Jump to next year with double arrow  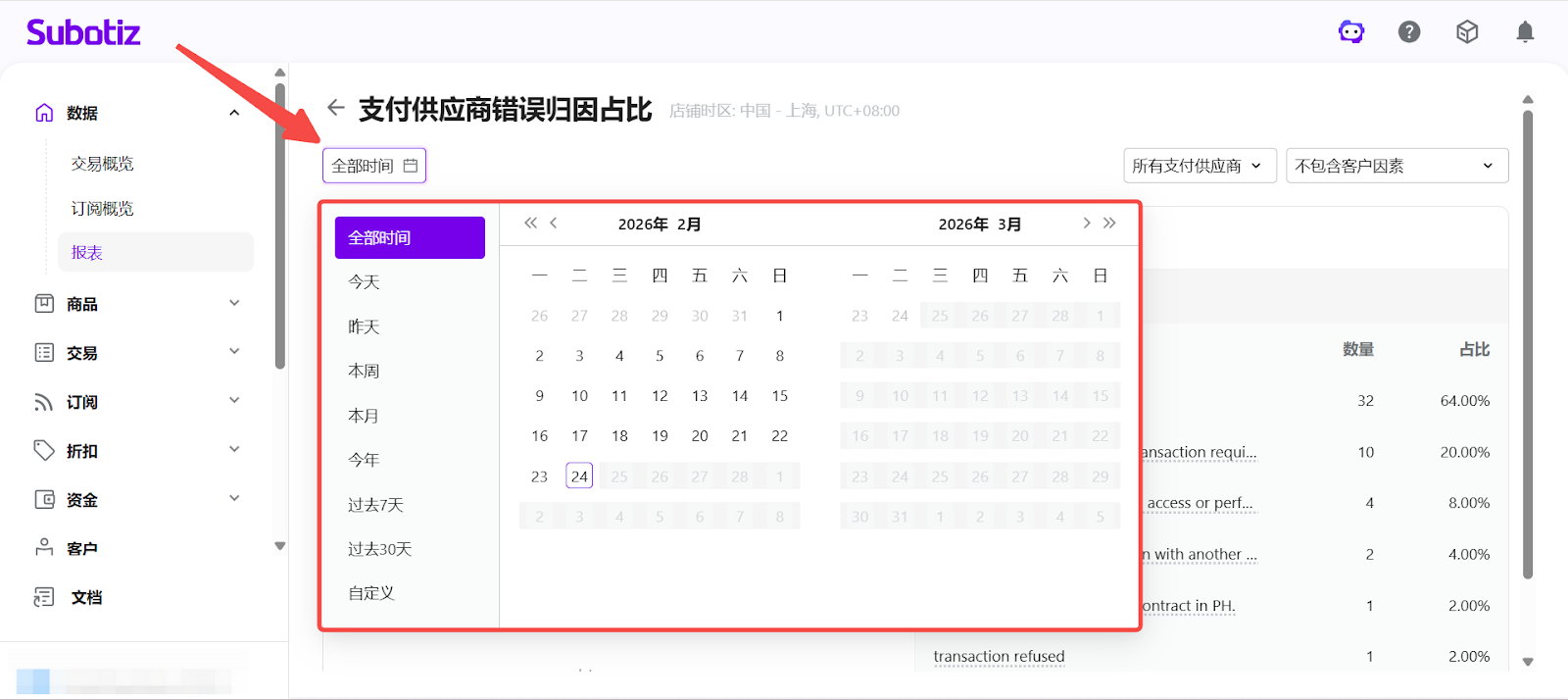(x=1109, y=224)
